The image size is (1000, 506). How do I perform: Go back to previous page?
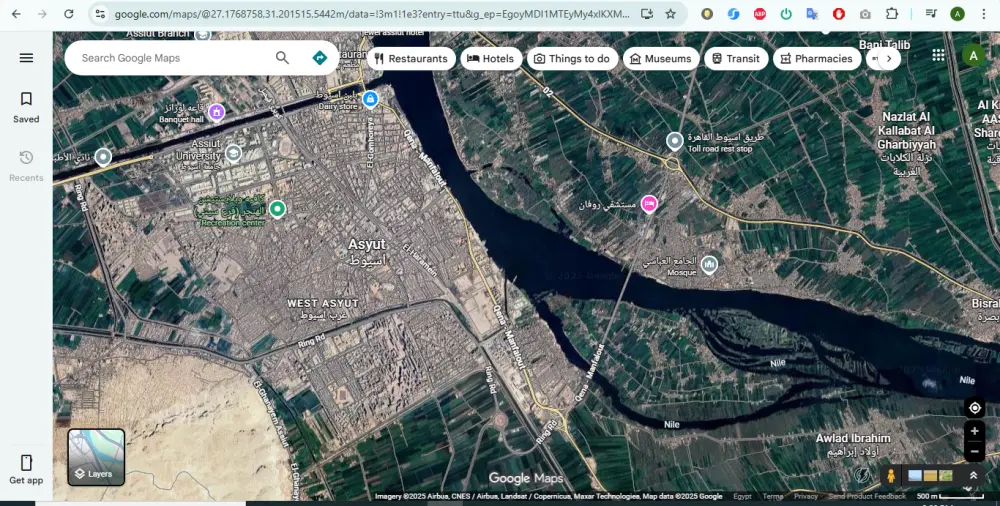(x=17, y=13)
